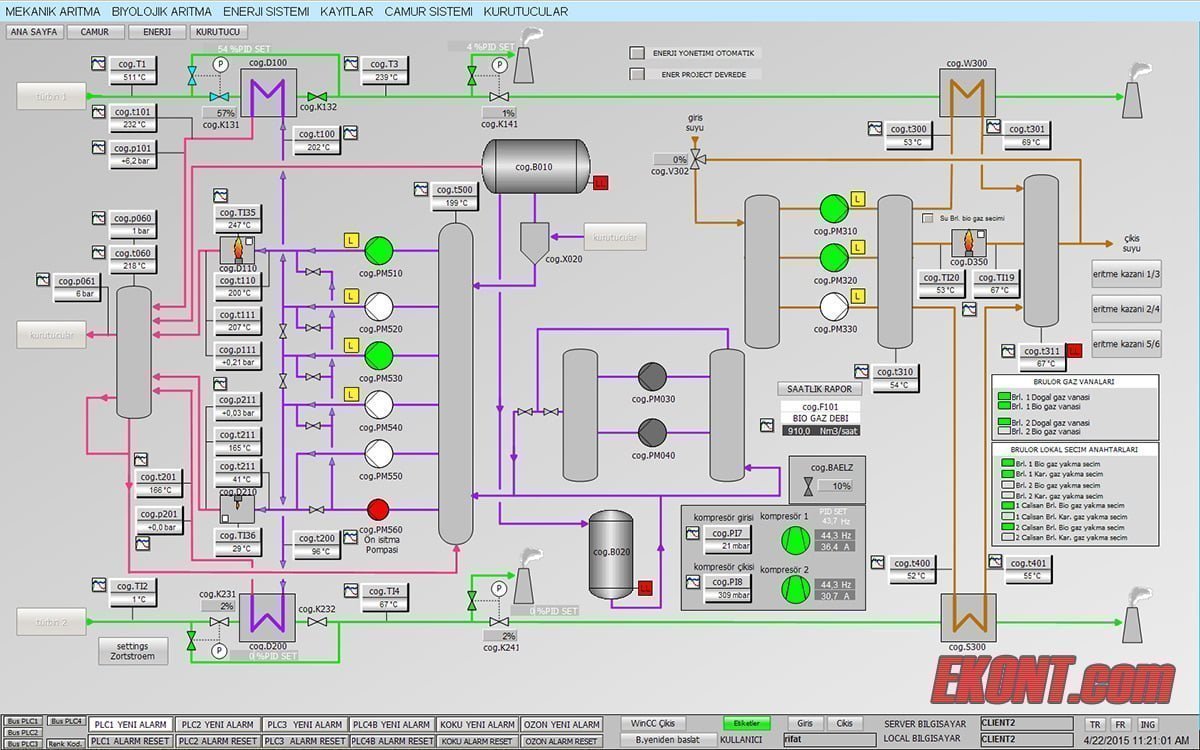Screen dimensions: 1200x750
Task: Click the cog.BAELZ valve symbol
Action: click(806, 486)
